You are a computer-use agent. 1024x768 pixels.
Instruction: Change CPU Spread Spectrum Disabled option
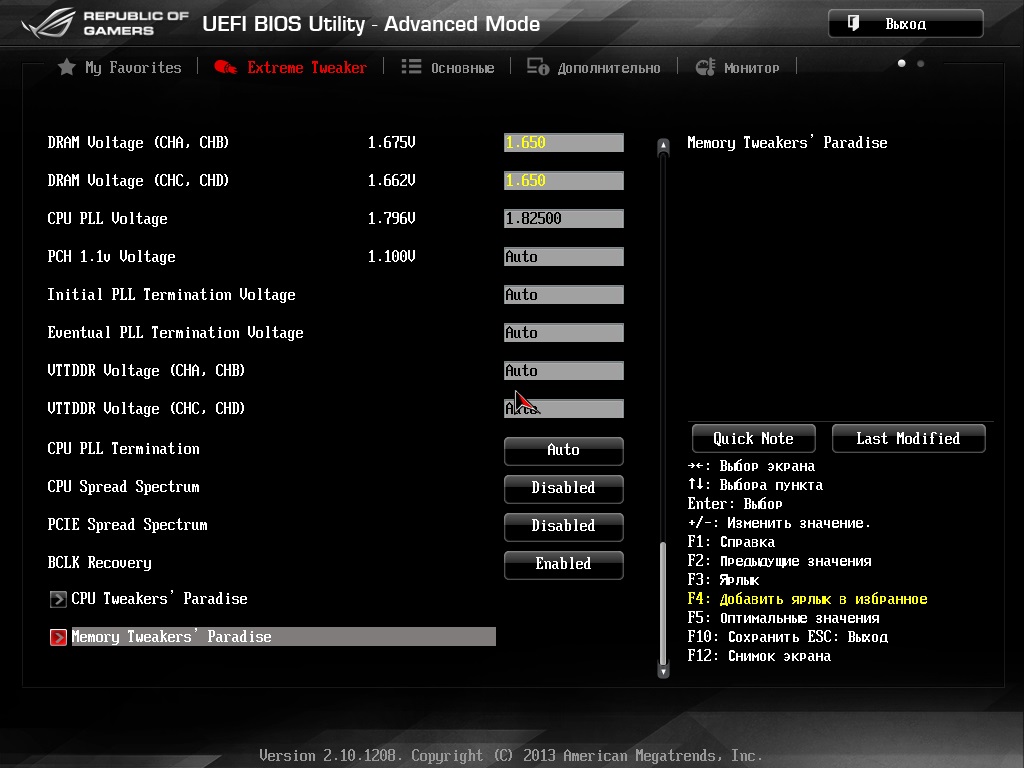(564, 488)
